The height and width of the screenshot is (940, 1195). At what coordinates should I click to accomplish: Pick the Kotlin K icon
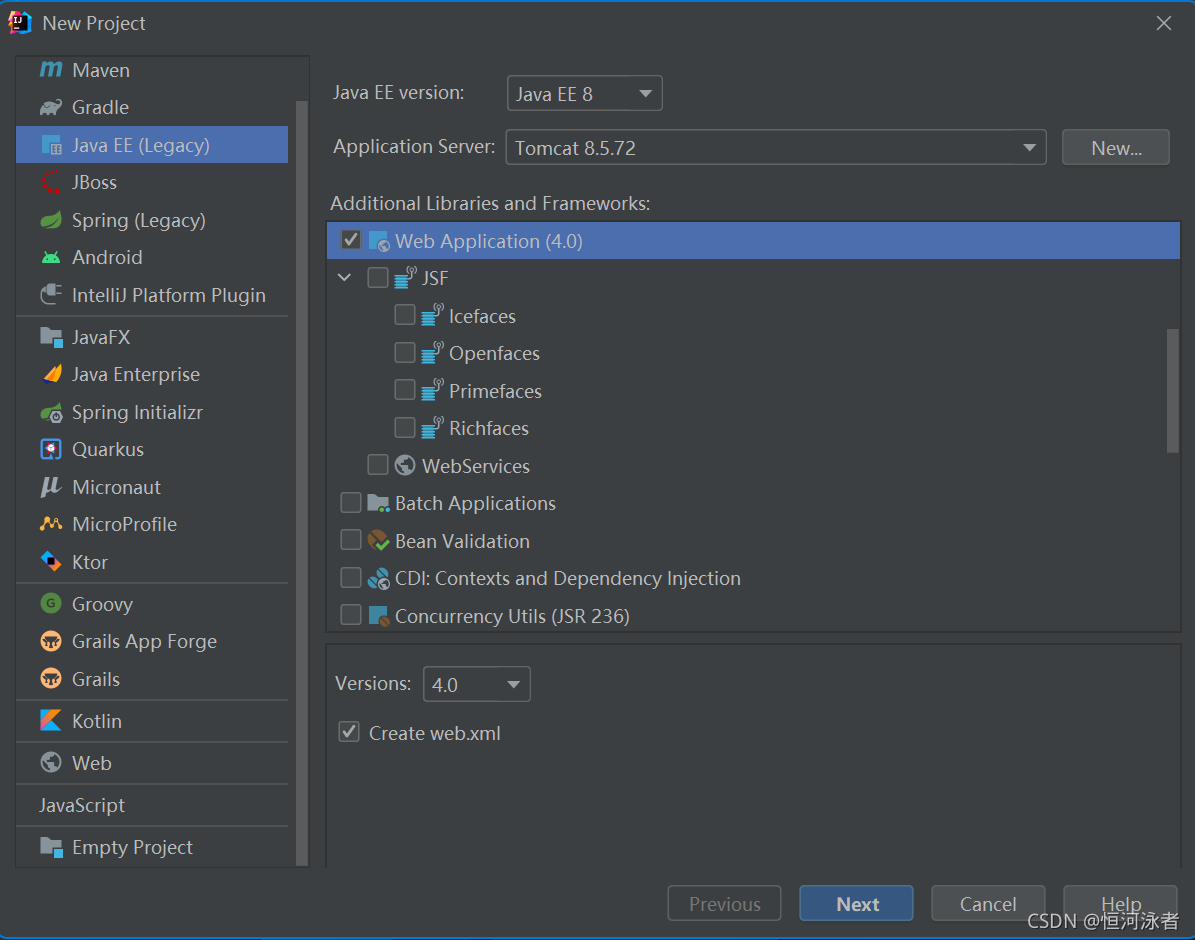click(51, 720)
